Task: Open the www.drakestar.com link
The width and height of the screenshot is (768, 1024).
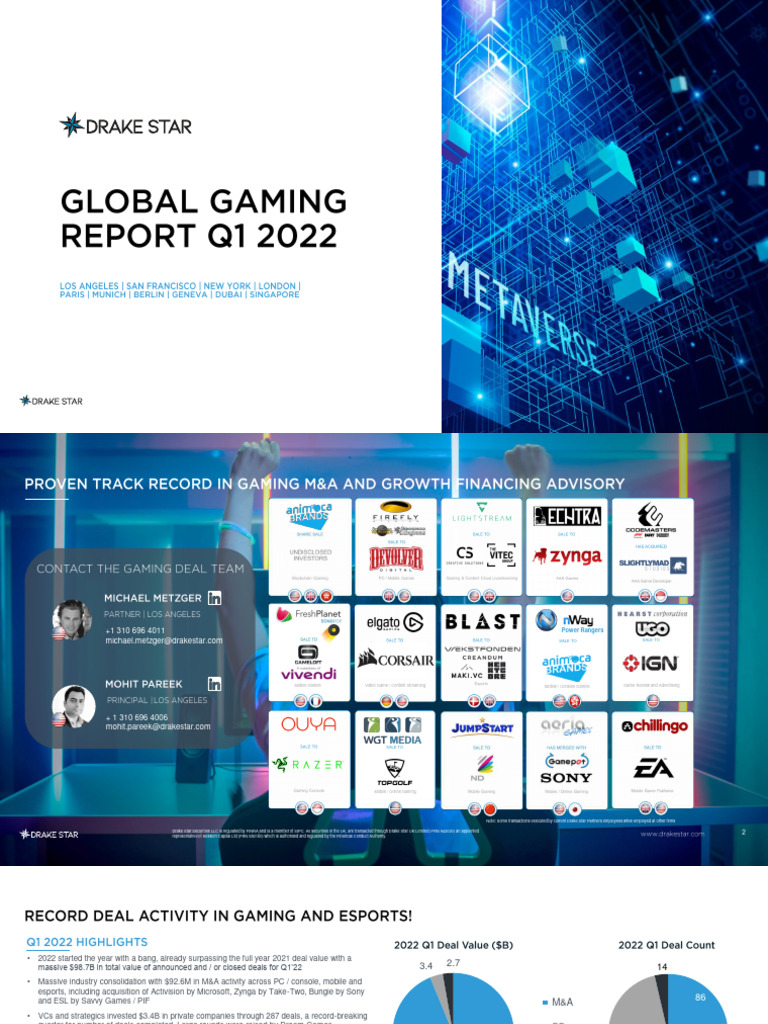Action: 672,834
